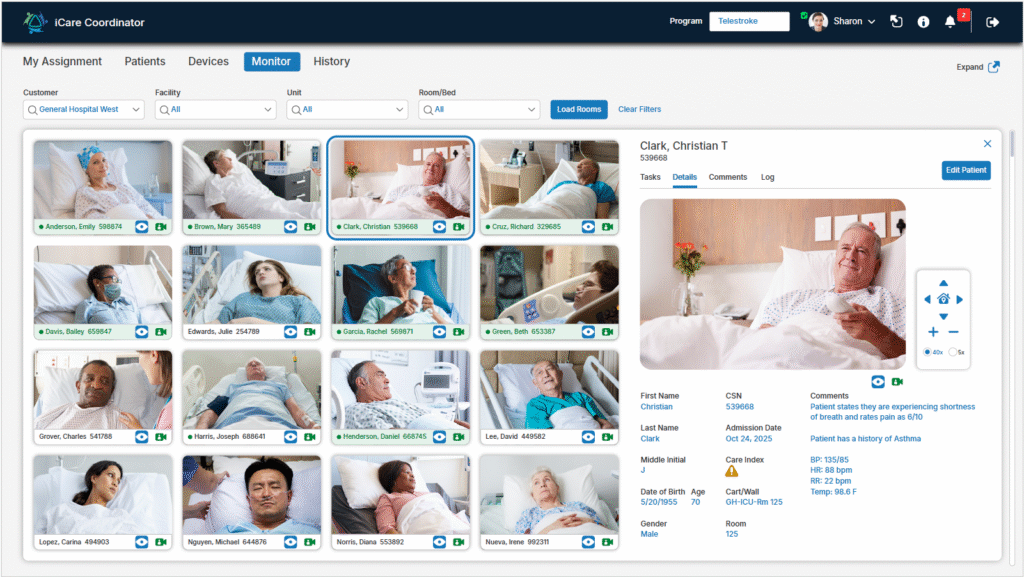Pan camera up with the up arrow

pos(943,283)
